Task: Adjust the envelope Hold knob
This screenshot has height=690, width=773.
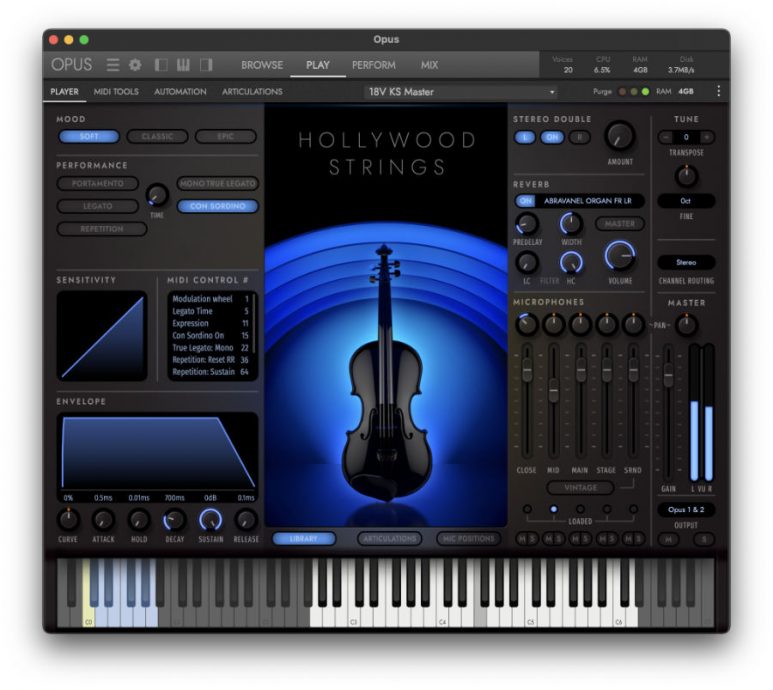Action: coord(139,519)
